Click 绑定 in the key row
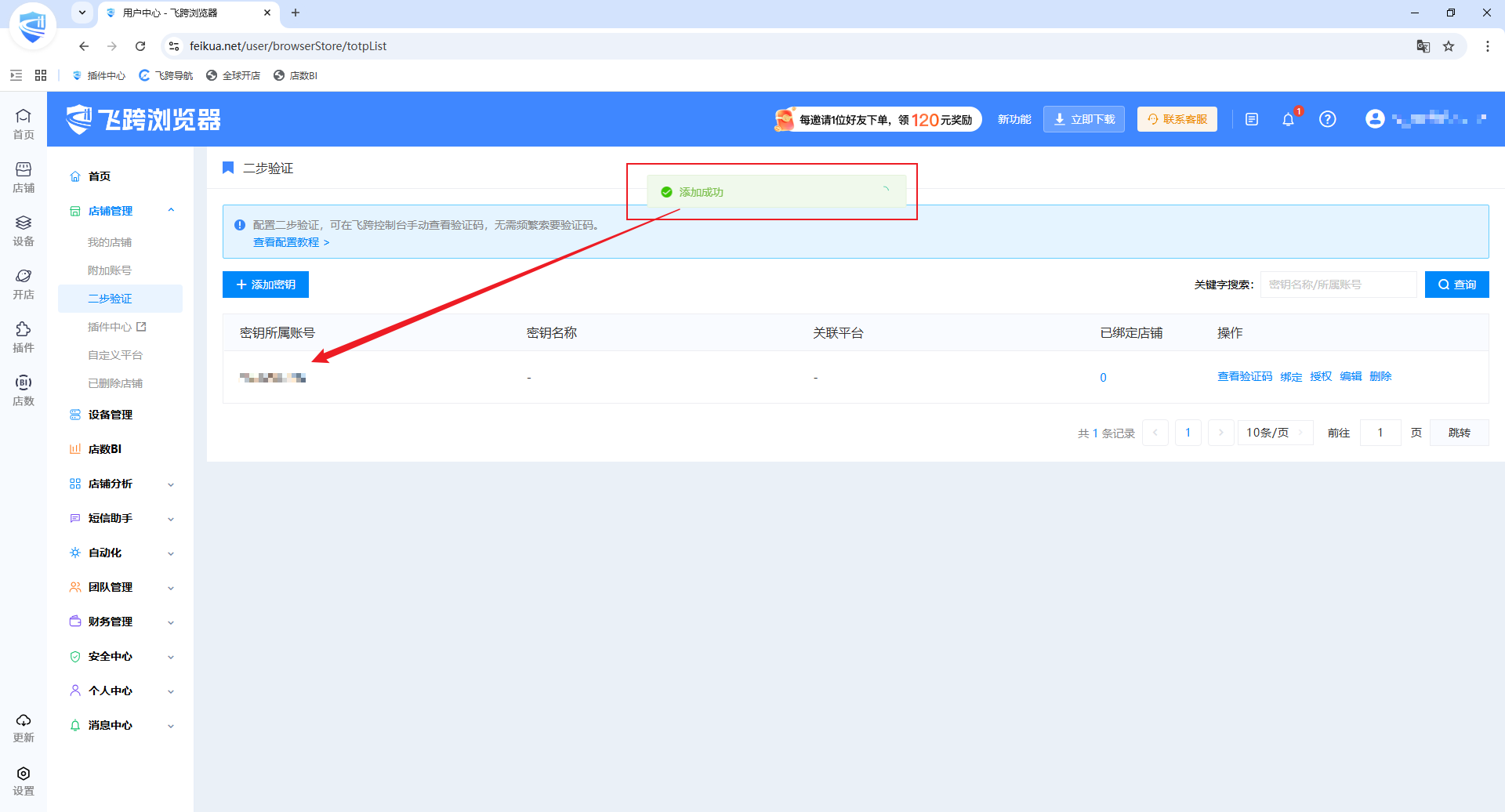Image resolution: width=1505 pixels, height=812 pixels. (1291, 377)
